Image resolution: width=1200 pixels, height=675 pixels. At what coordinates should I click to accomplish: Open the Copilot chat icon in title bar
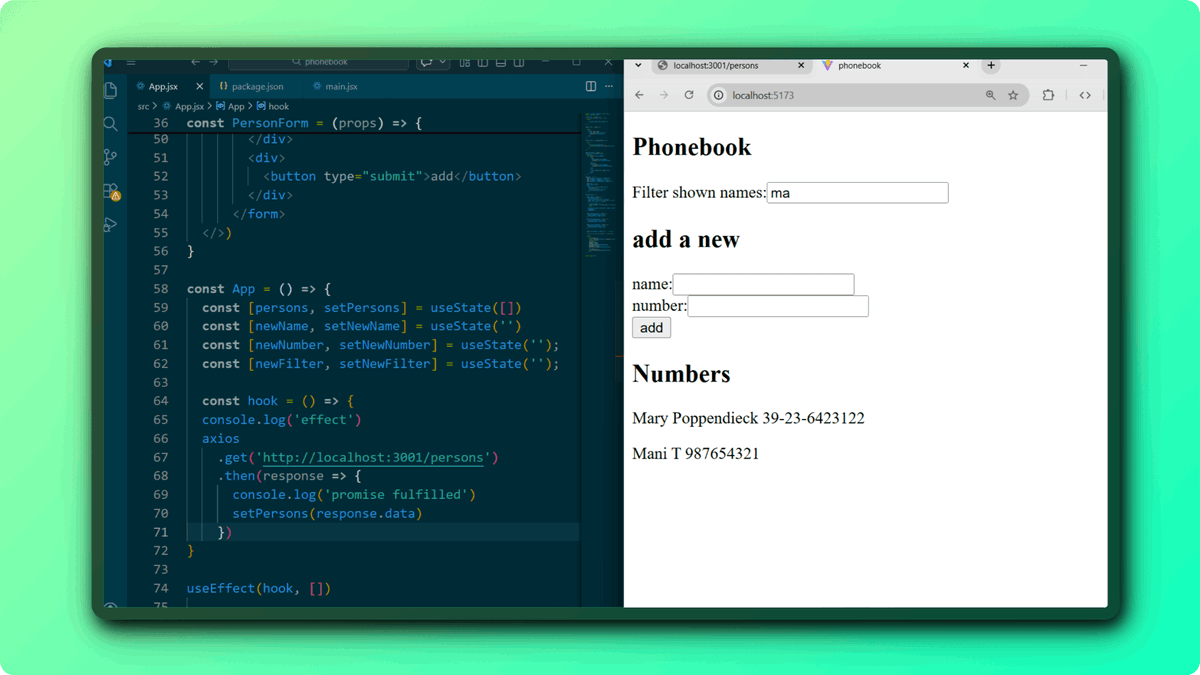coord(427,62)
